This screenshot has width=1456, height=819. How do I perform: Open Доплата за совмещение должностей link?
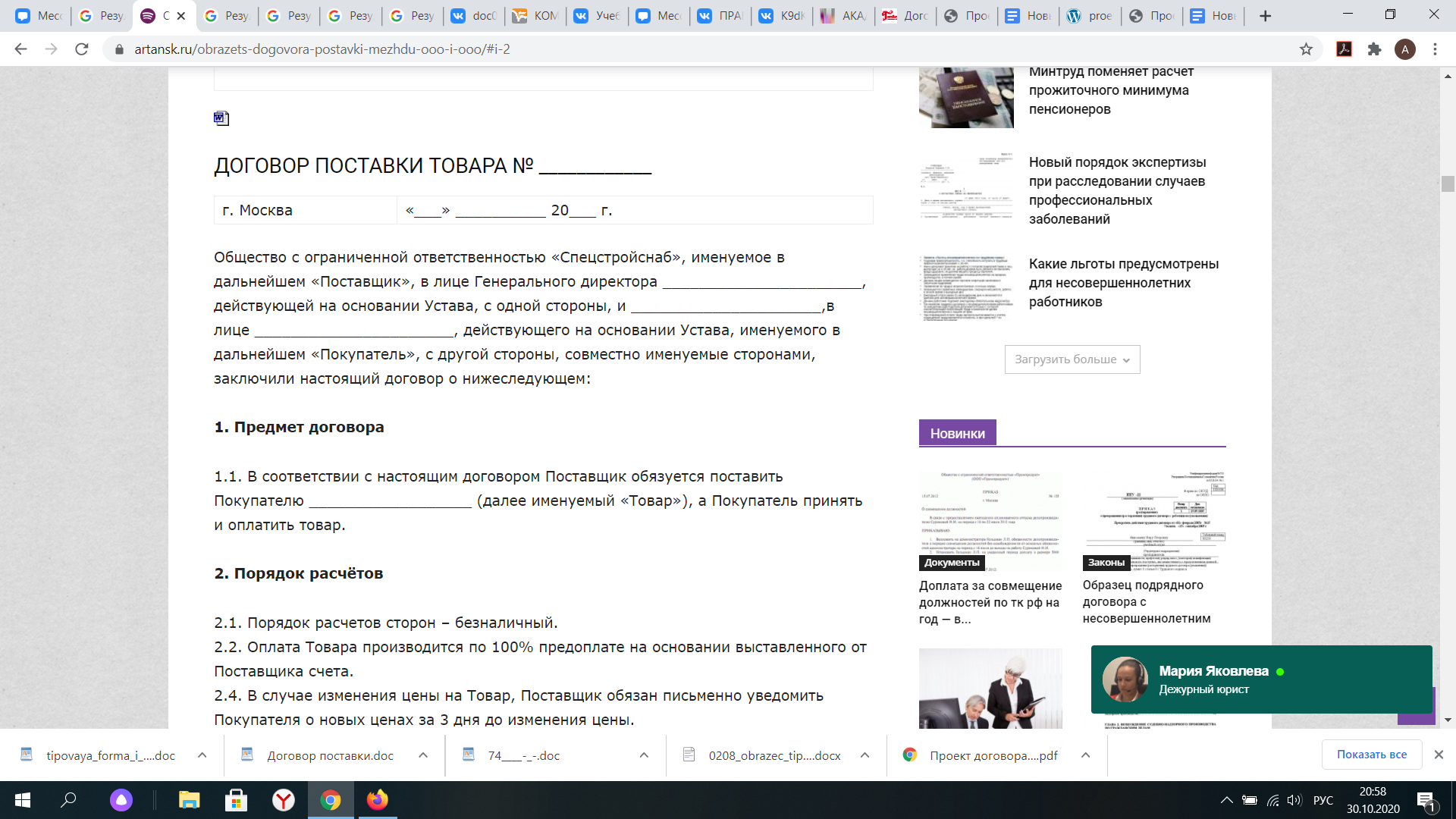pos(990,602)
